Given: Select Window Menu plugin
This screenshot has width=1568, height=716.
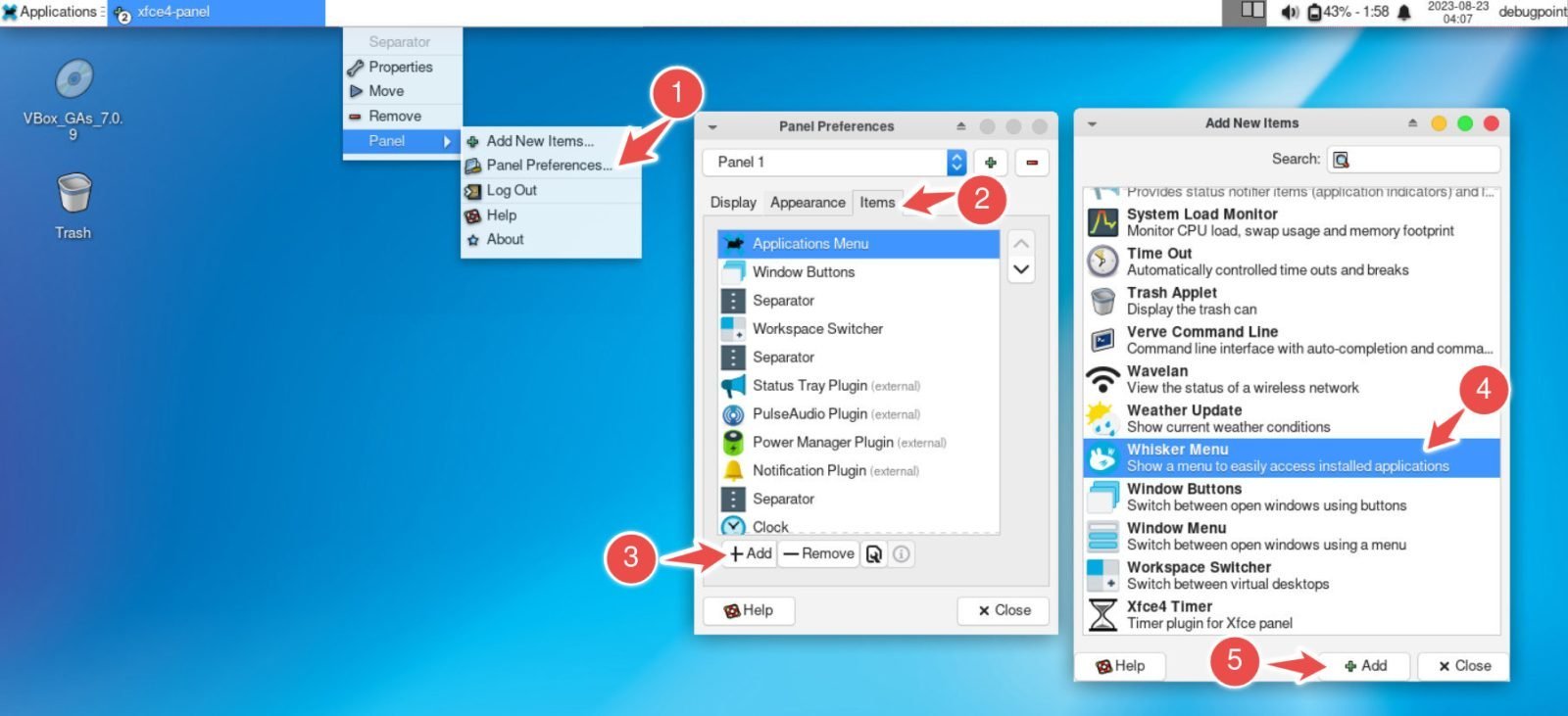Looking at the screenshot, I should click(x=1292, y=536).
